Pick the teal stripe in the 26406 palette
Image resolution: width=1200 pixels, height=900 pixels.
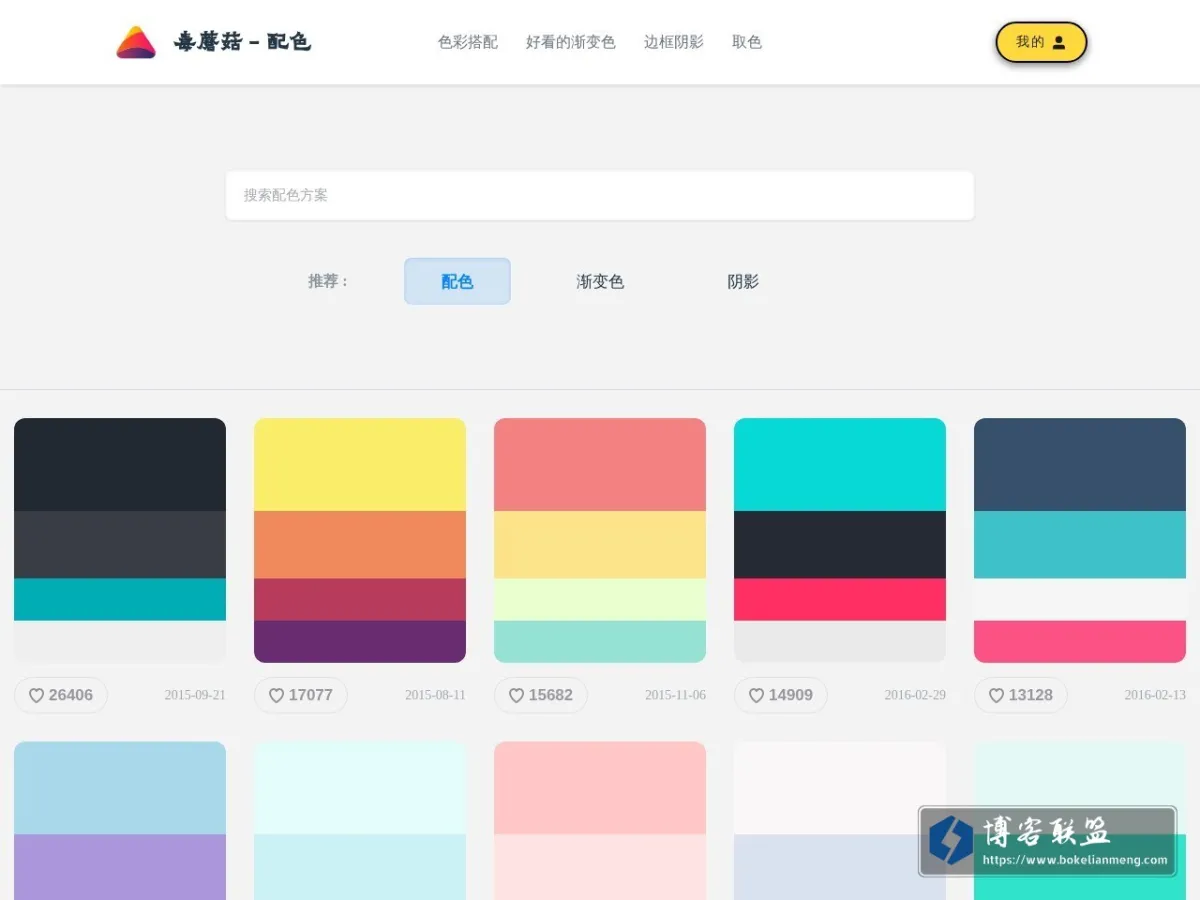point(120,599)
